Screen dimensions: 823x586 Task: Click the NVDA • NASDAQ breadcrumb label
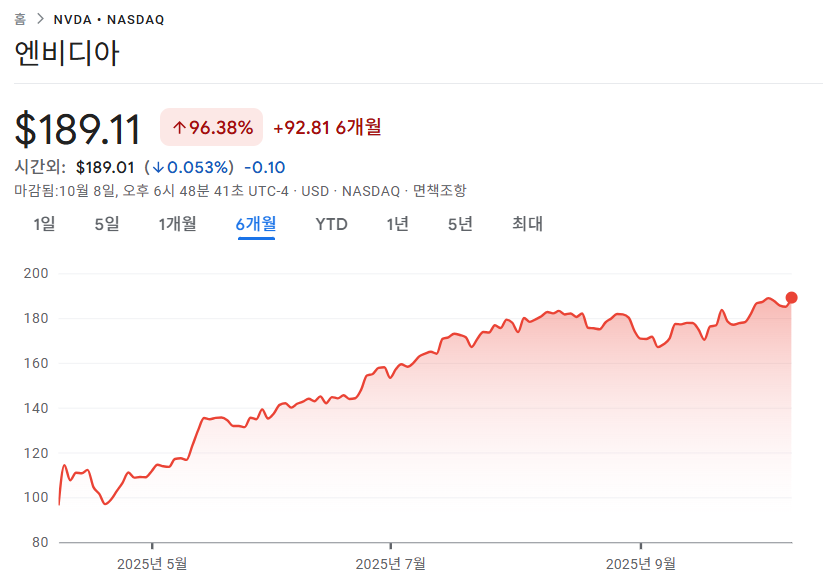[109, 19]
